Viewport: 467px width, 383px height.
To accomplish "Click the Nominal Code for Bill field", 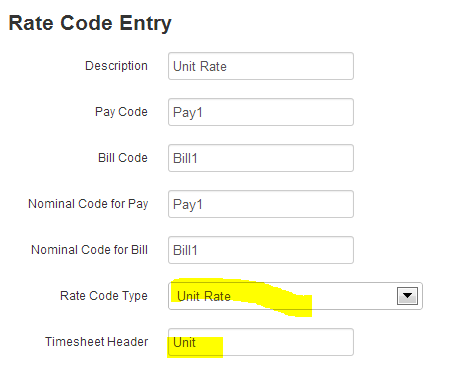I will [x=261, y=250].
